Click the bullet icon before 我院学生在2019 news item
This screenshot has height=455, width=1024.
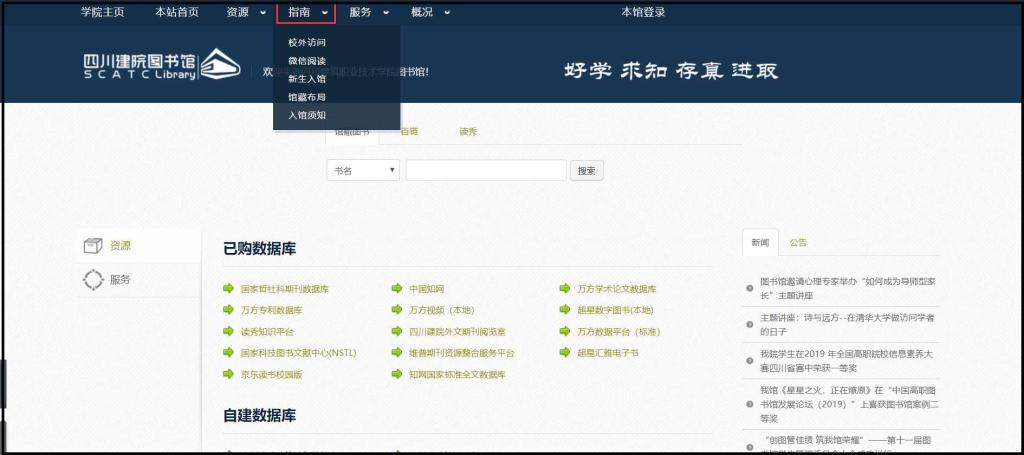click(750, 361)
